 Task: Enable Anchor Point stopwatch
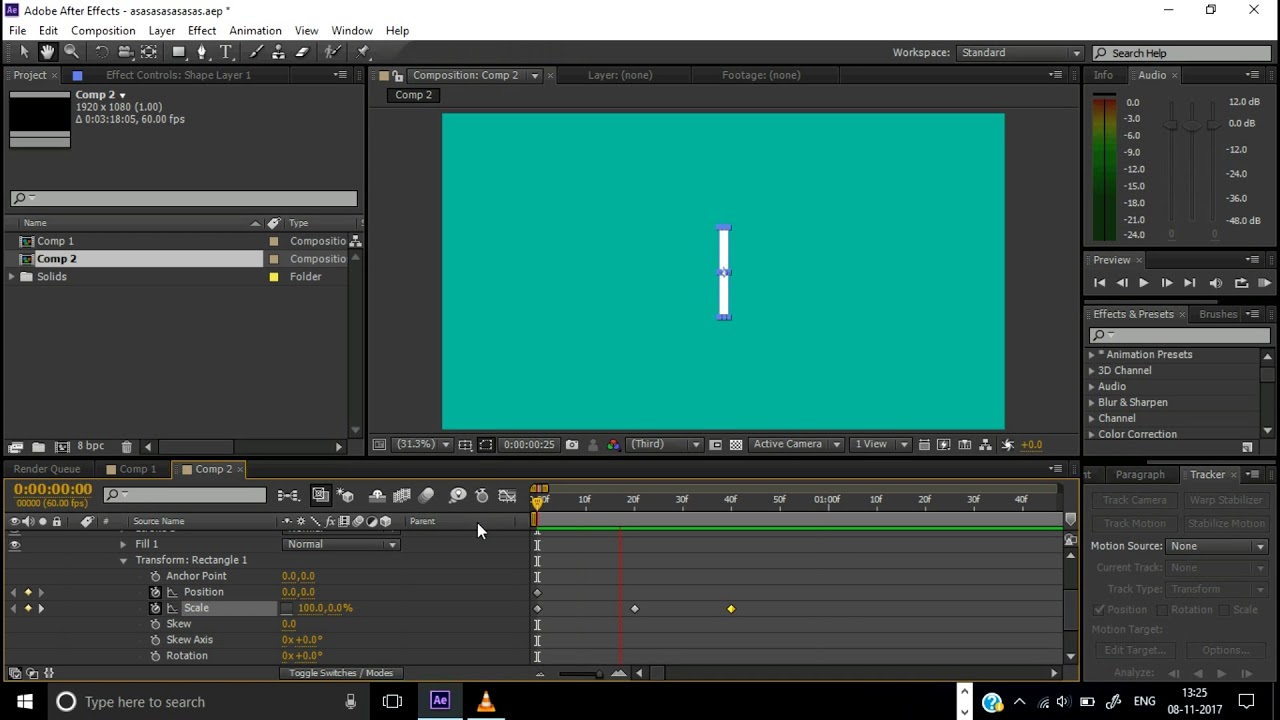(155, 576)
